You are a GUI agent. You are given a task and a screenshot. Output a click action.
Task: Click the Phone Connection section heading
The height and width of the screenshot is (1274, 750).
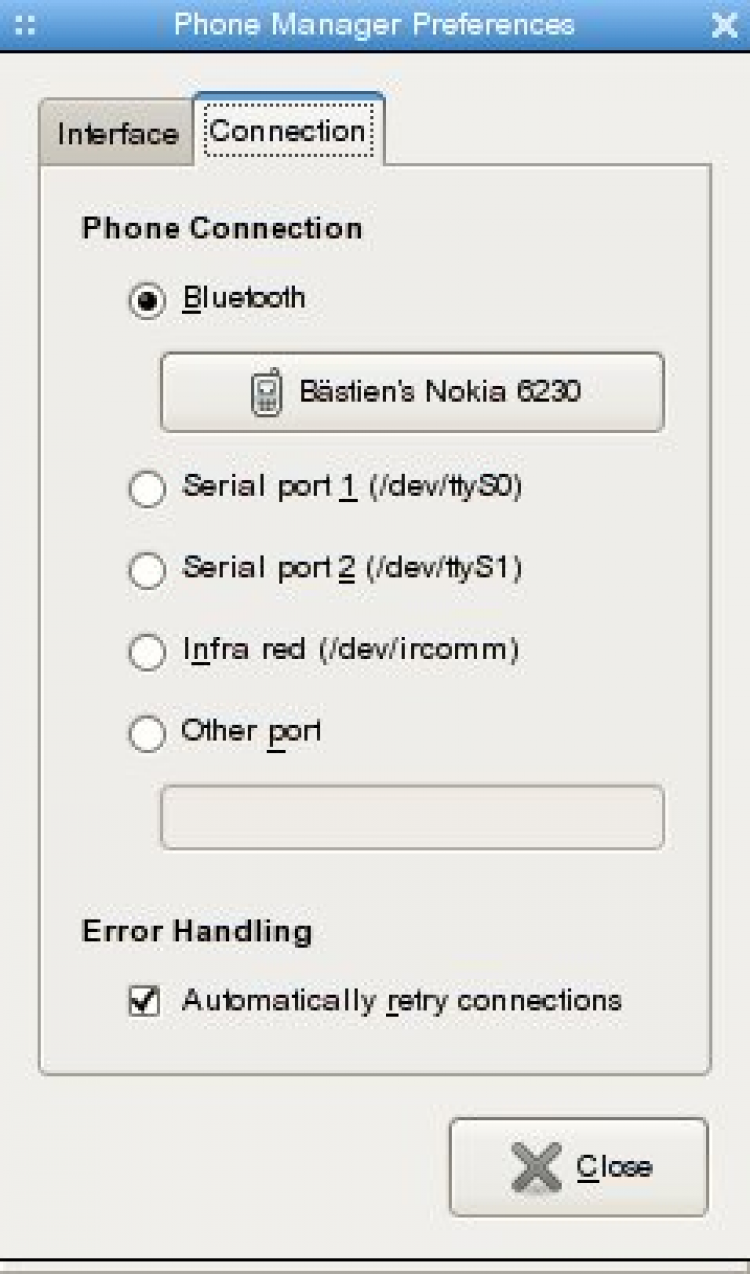click(x=222, y=228)
